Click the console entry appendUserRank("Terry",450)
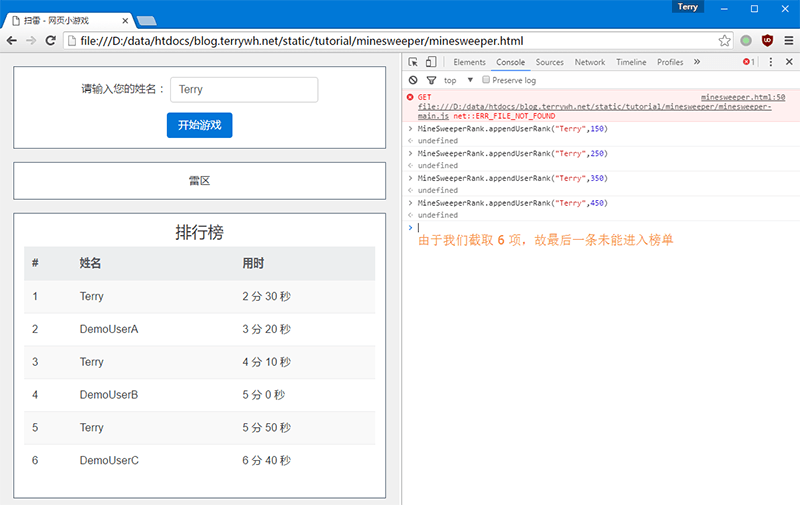This screenshot has width=800, height=505. tap(513, 203)
